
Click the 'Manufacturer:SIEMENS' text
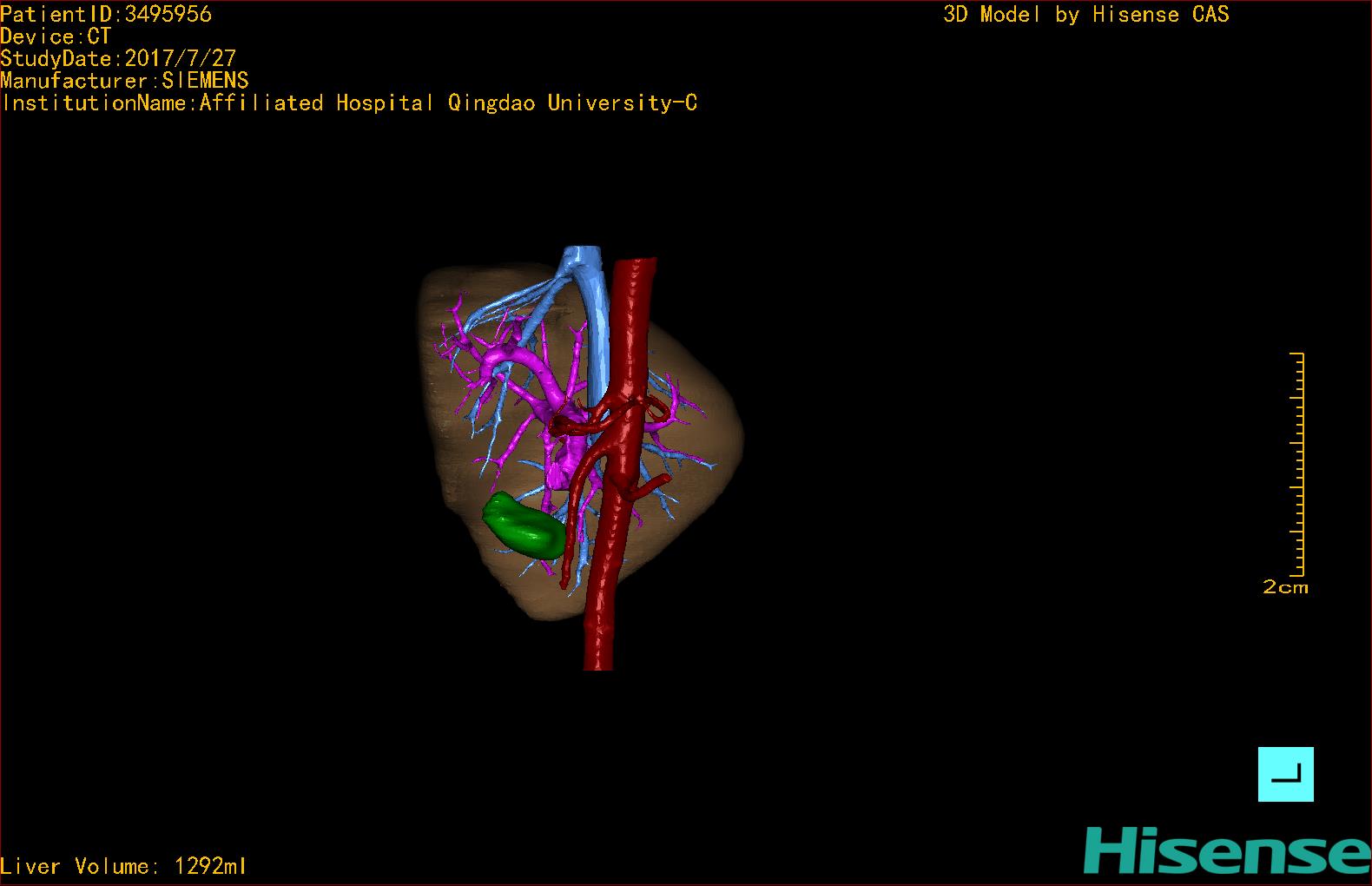coord(124,81)
